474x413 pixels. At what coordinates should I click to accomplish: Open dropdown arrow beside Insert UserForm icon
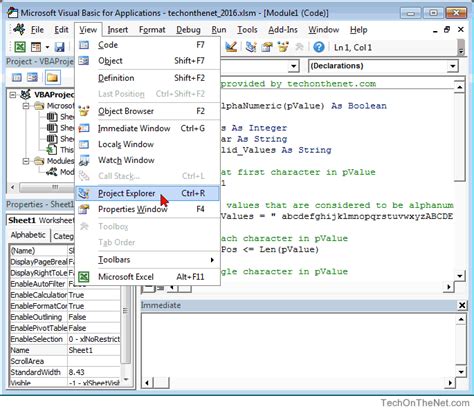click(47, 47)
